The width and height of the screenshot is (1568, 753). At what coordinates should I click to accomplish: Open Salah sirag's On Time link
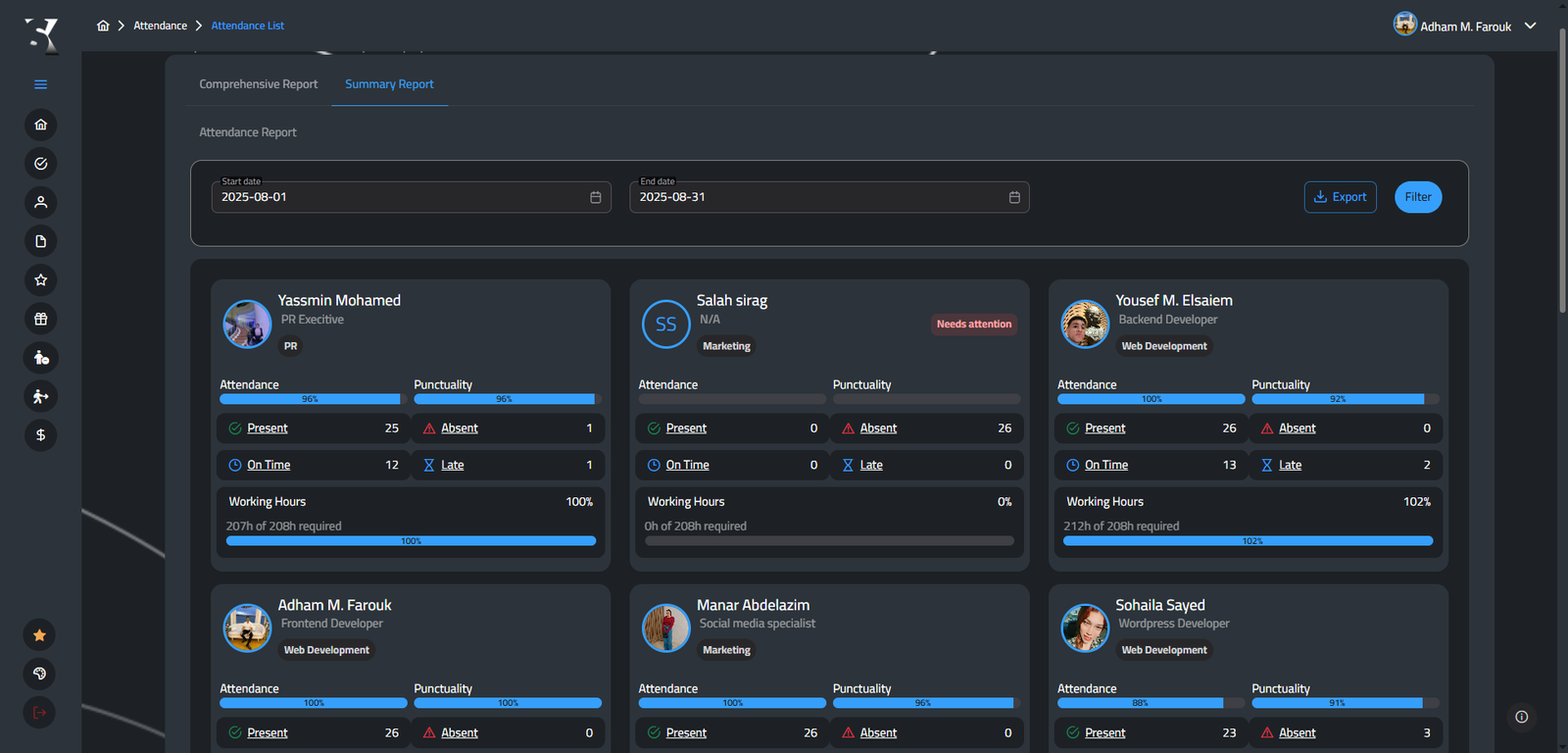click(688, 465)
